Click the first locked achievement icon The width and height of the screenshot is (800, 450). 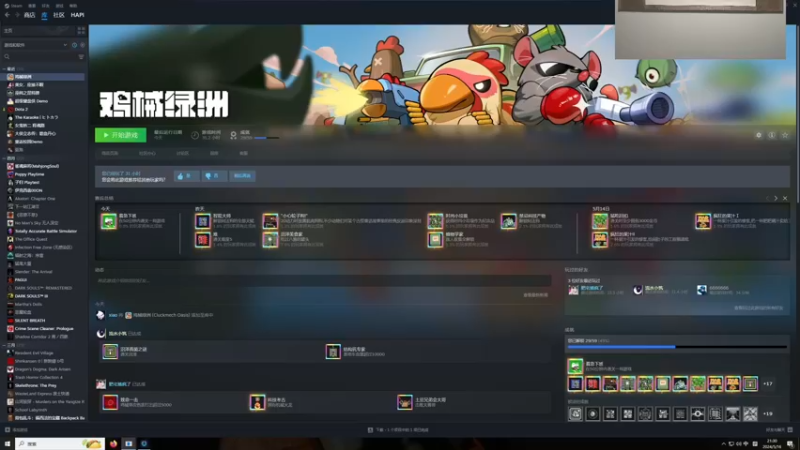[x=575, y=414]
